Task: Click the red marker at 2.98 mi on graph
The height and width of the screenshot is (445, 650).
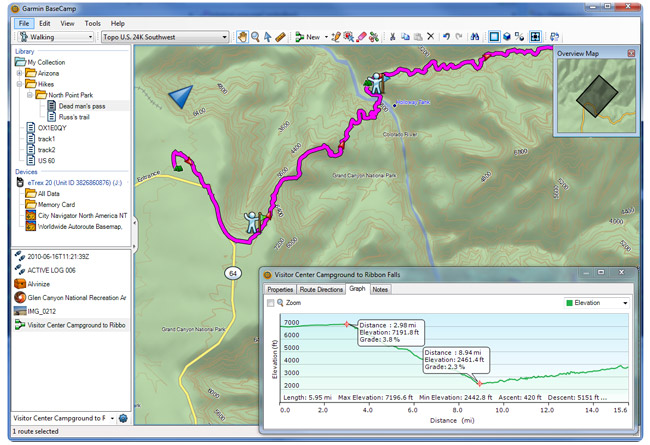Action: pyautogui.click(x=347, y=324)
